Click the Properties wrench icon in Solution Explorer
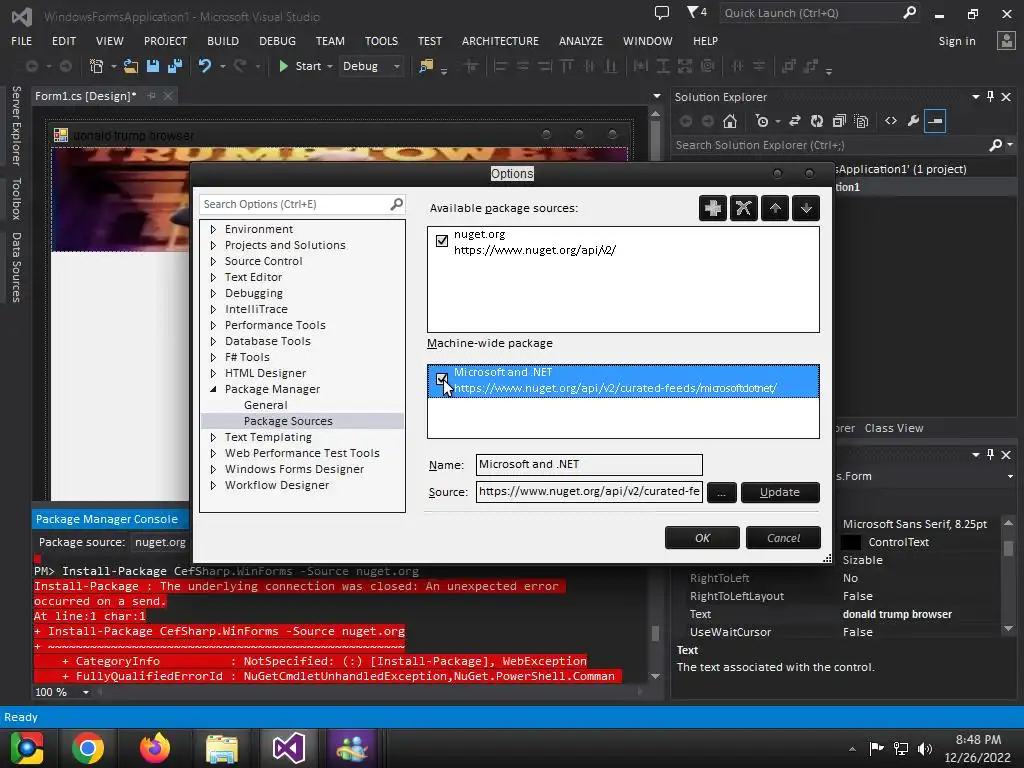Image resolution: width=1024 pixels, height=768 pixels. [x=913, y=121]
